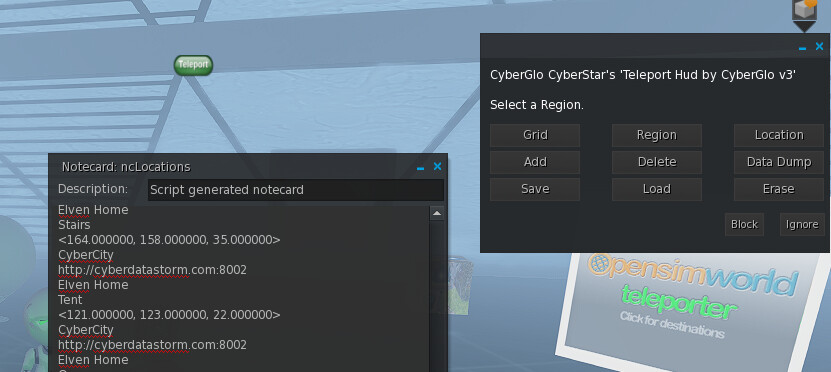
Task: Click the Erase button
Action: point(779,189)
